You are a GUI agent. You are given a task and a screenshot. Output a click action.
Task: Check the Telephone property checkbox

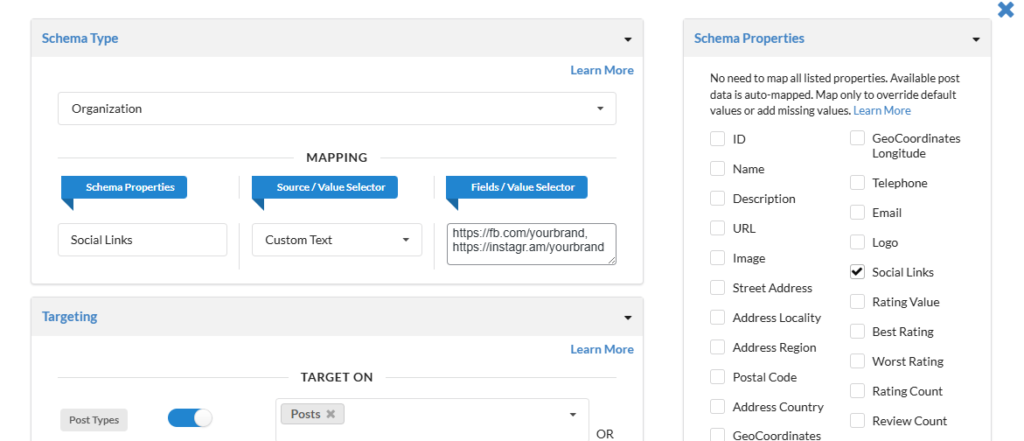tap(857, 183)
